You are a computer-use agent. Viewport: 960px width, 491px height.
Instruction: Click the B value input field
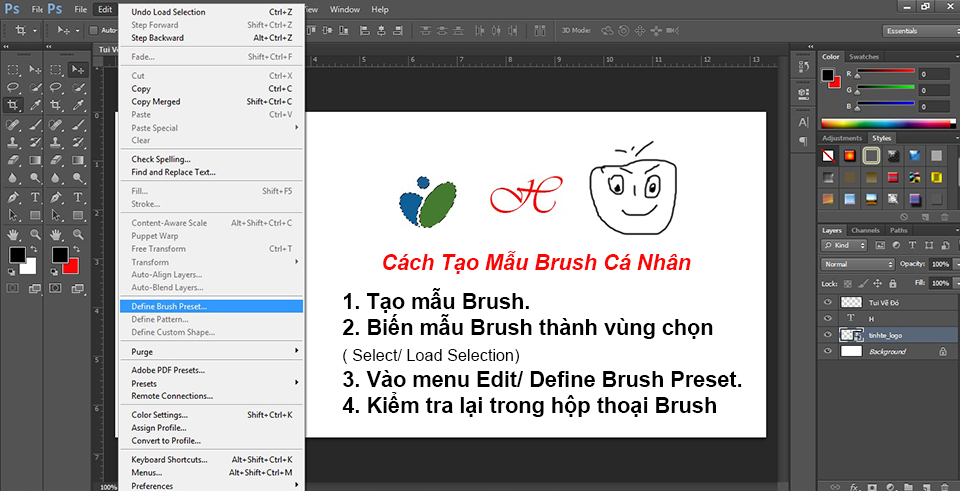[934, 107]
